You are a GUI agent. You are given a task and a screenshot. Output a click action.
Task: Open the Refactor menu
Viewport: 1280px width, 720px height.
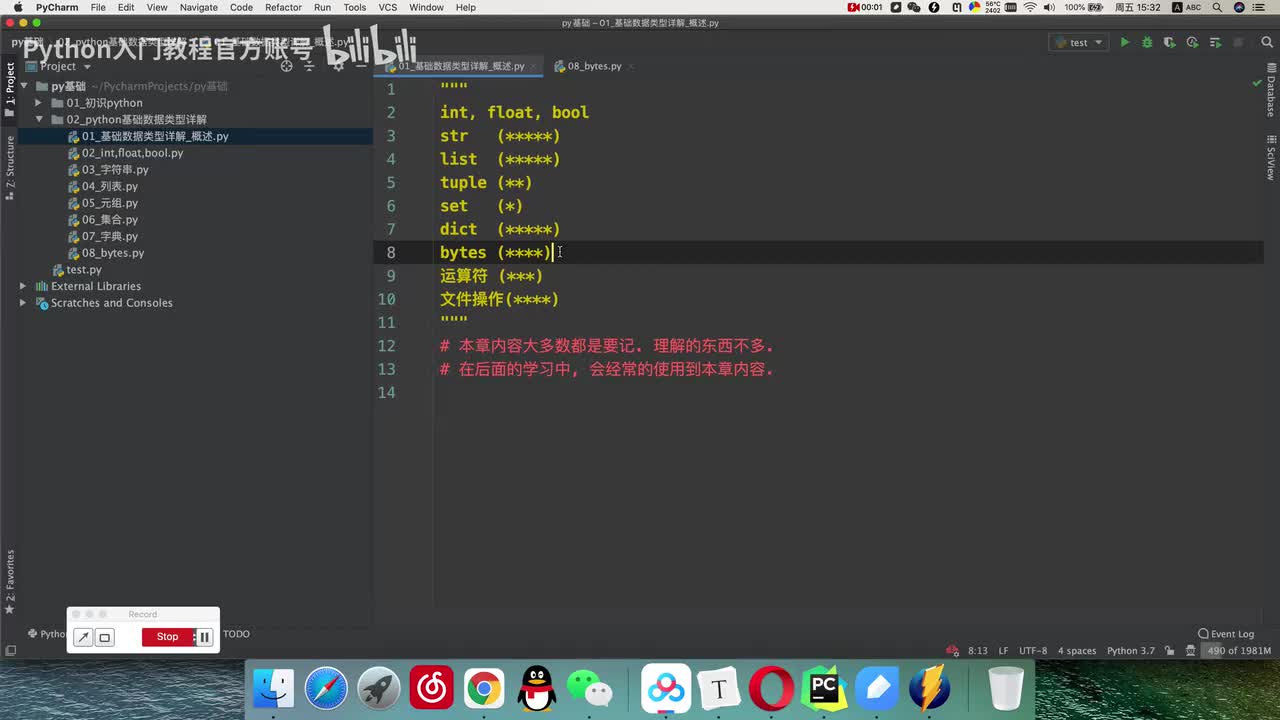click(x=283, y=7)
